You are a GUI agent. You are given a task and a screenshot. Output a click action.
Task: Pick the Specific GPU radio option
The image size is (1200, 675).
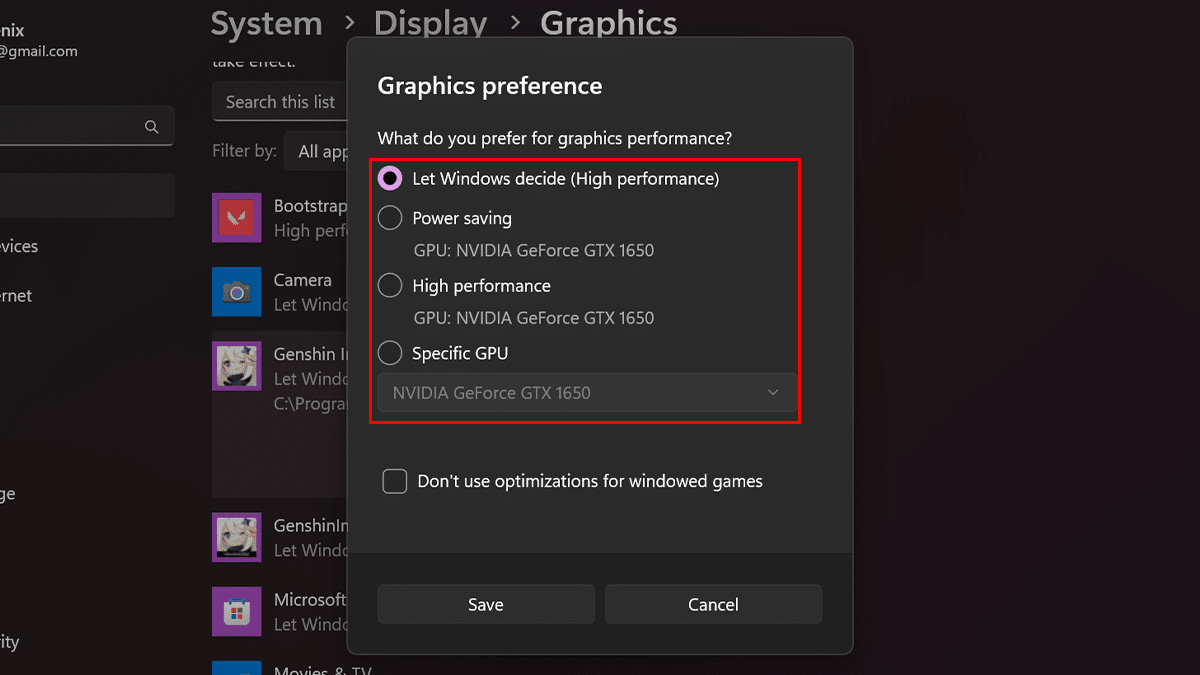[x=390, y=353]
